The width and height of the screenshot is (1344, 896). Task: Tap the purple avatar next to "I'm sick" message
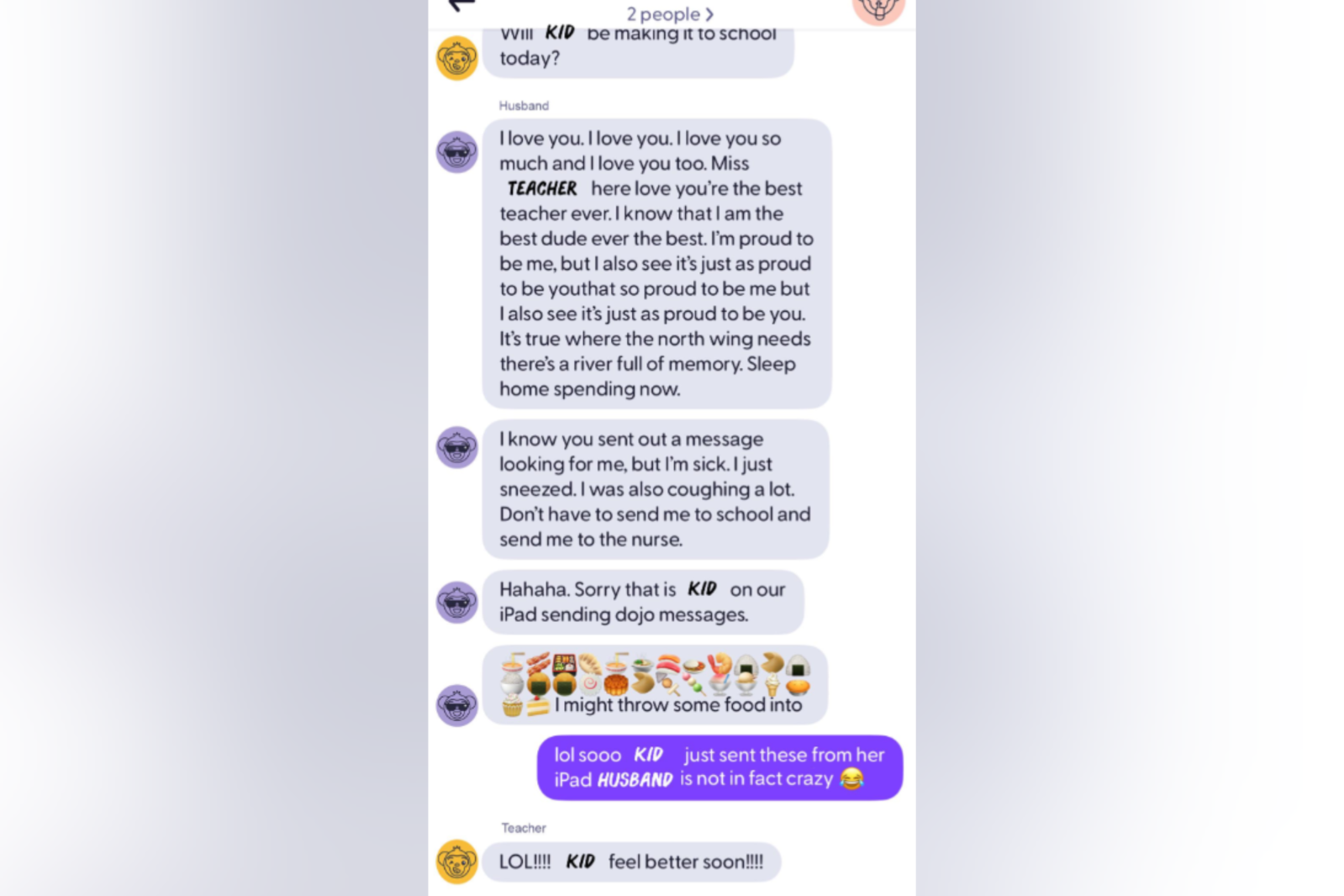tap(456, 447)
